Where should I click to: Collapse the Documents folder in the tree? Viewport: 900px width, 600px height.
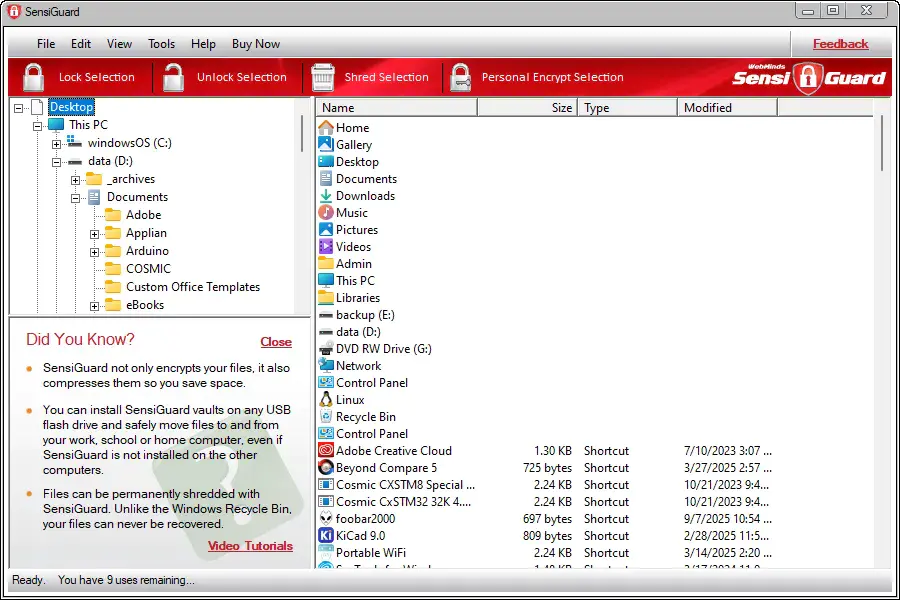tap(76, 197)
